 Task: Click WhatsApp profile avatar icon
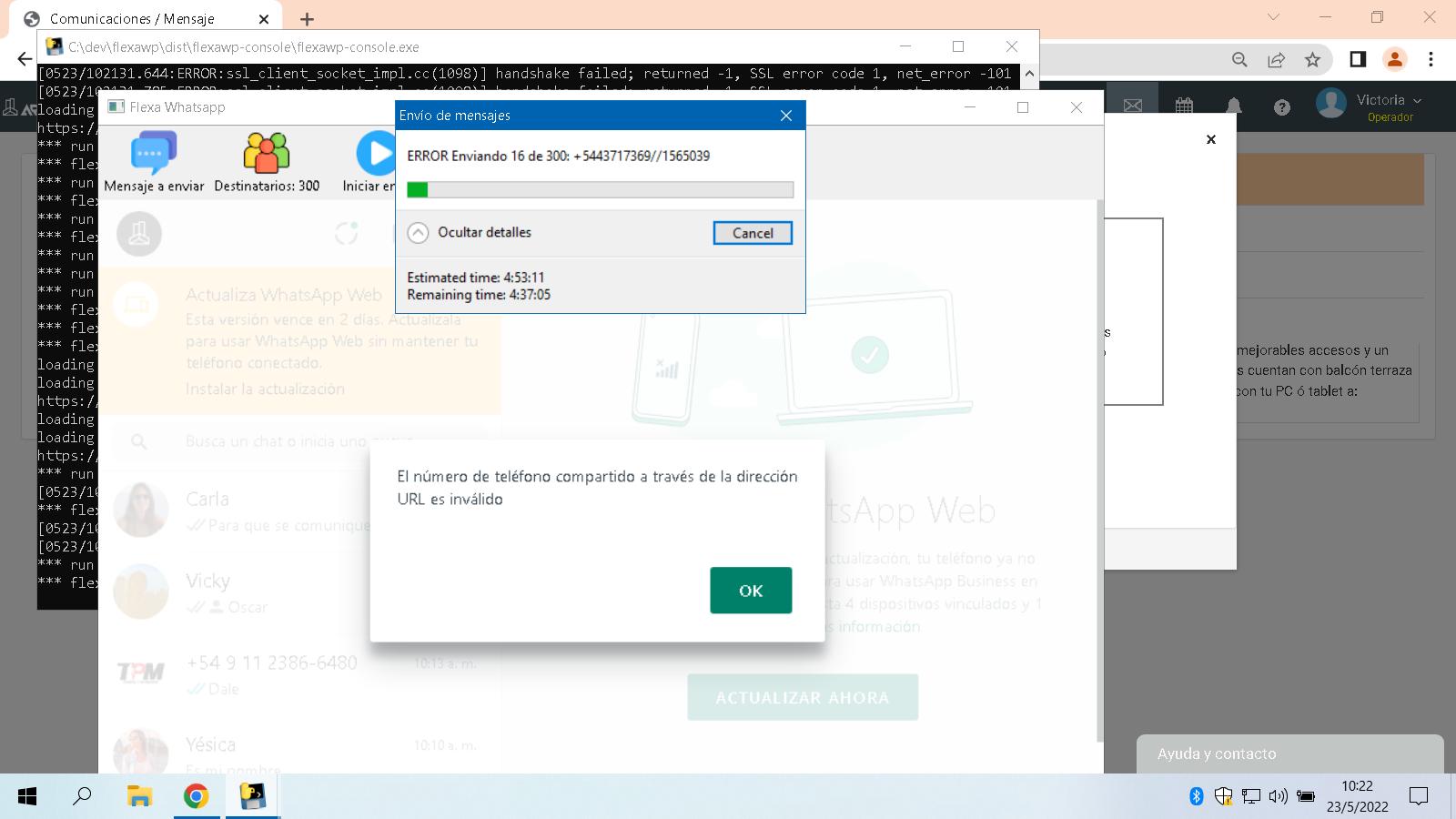[139, 234]
